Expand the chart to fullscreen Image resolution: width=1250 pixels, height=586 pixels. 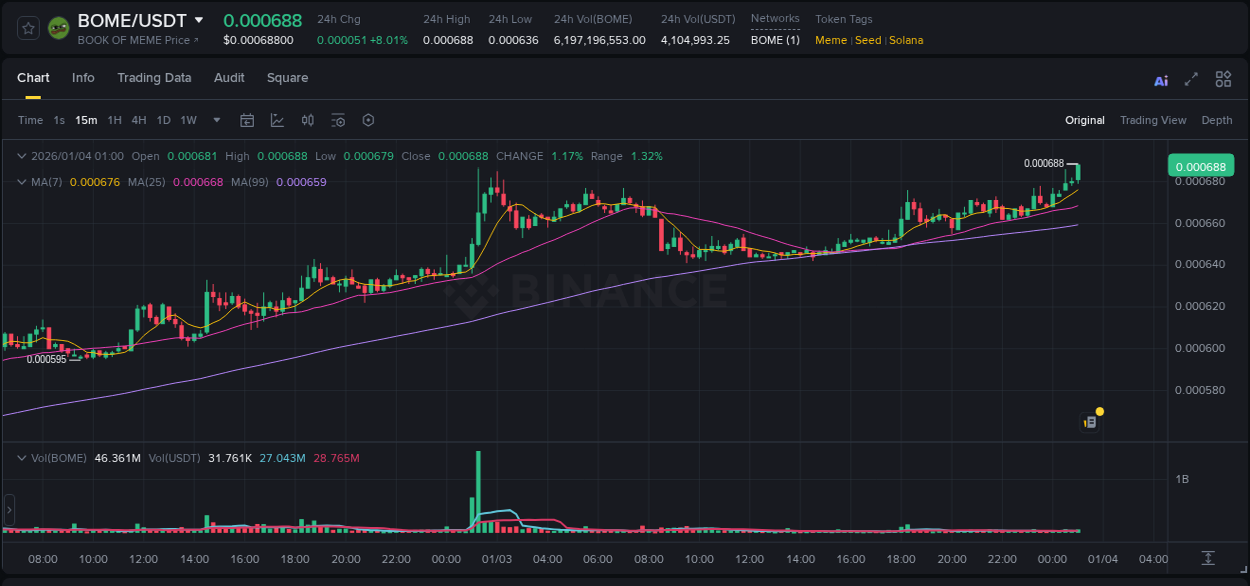click(1191, 78)
